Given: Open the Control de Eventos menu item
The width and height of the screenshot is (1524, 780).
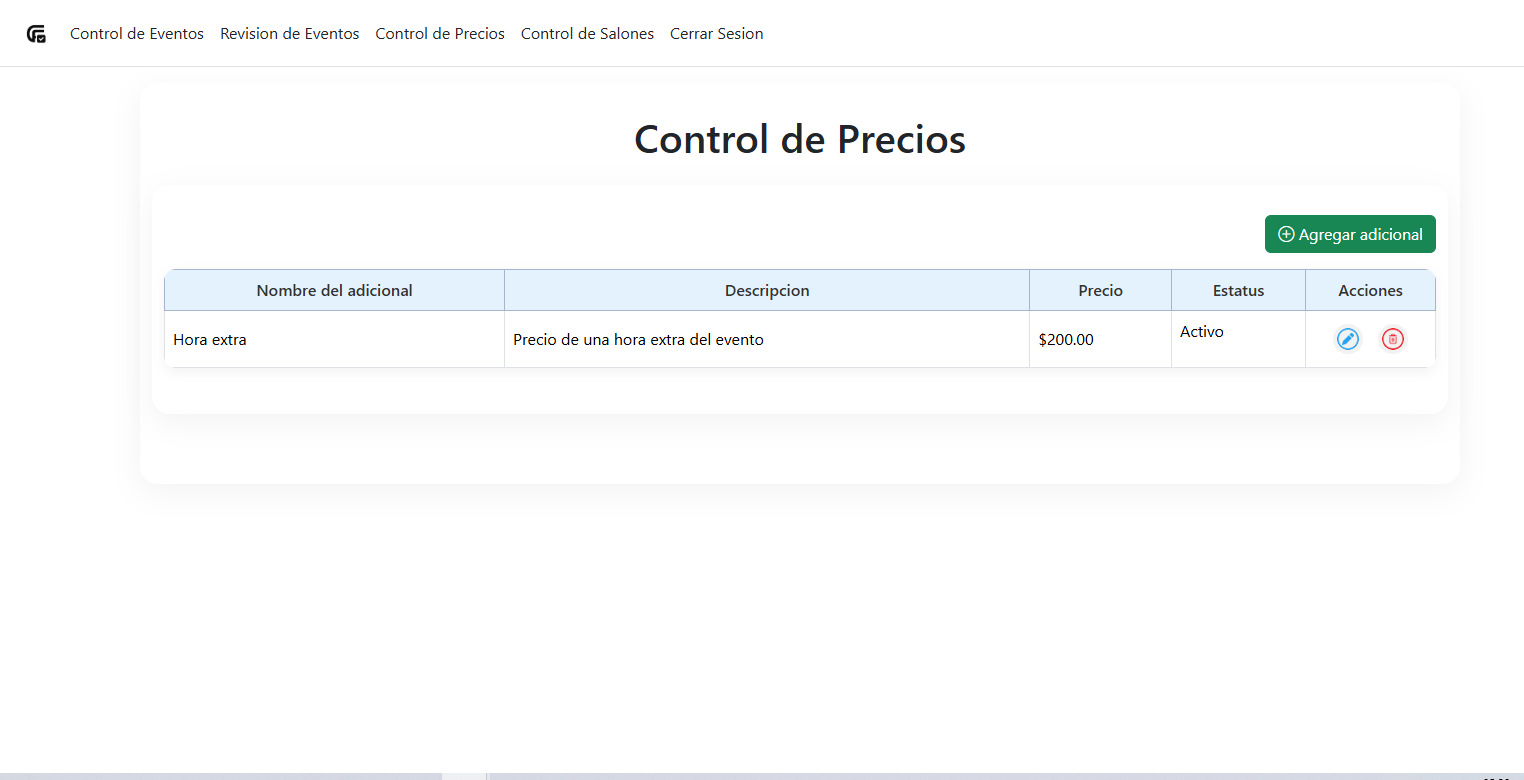Looking at the screenshot, I should (x=137, y=34).
